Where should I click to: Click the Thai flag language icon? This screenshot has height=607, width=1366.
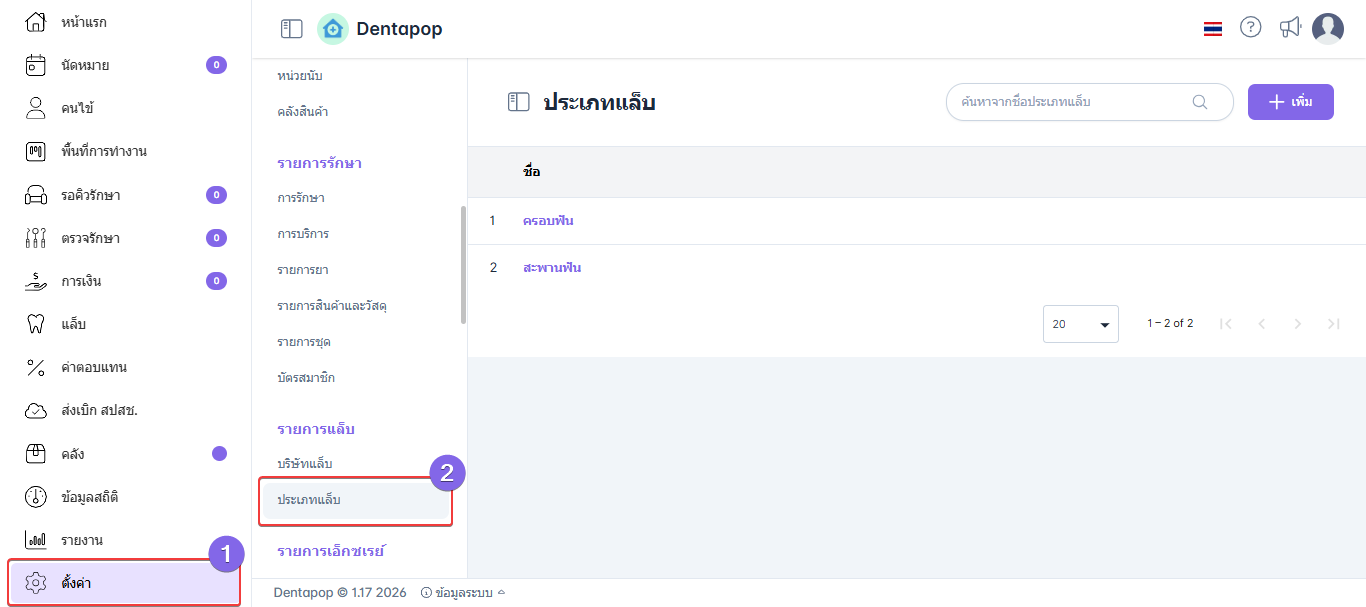point(1213,29)
